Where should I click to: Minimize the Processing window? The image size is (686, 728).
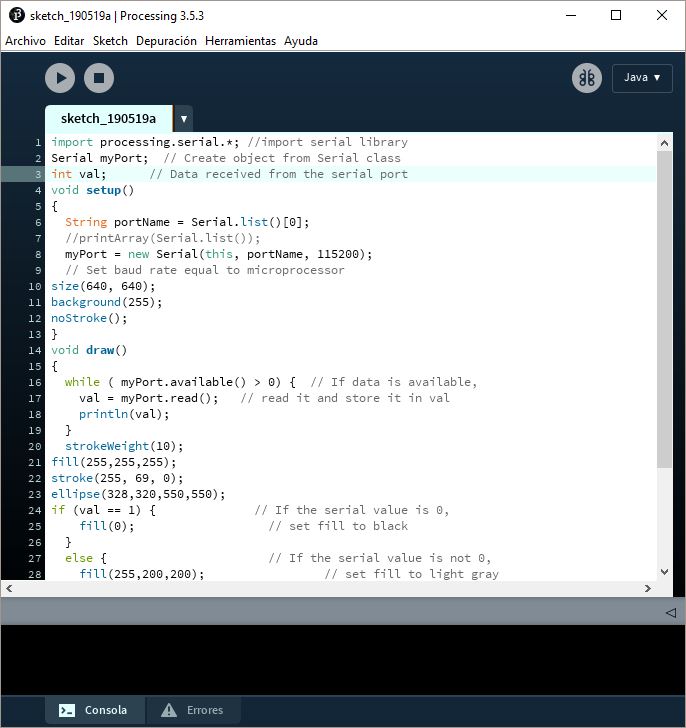point(571,15)
